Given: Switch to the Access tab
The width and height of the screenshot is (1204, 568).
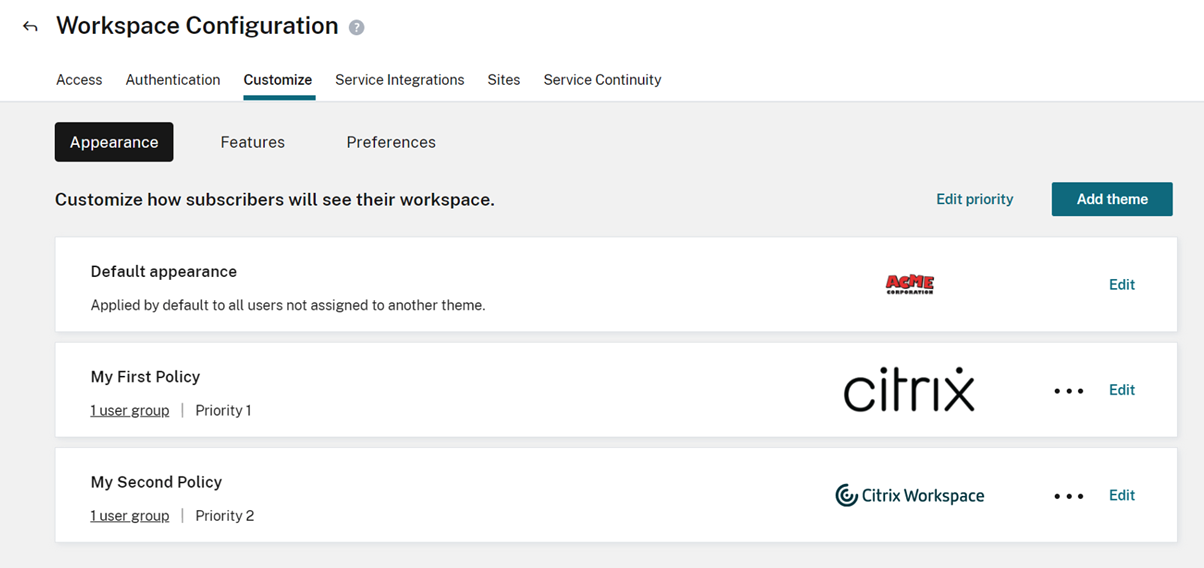Looking at the screenshot, I should [79, 80].
